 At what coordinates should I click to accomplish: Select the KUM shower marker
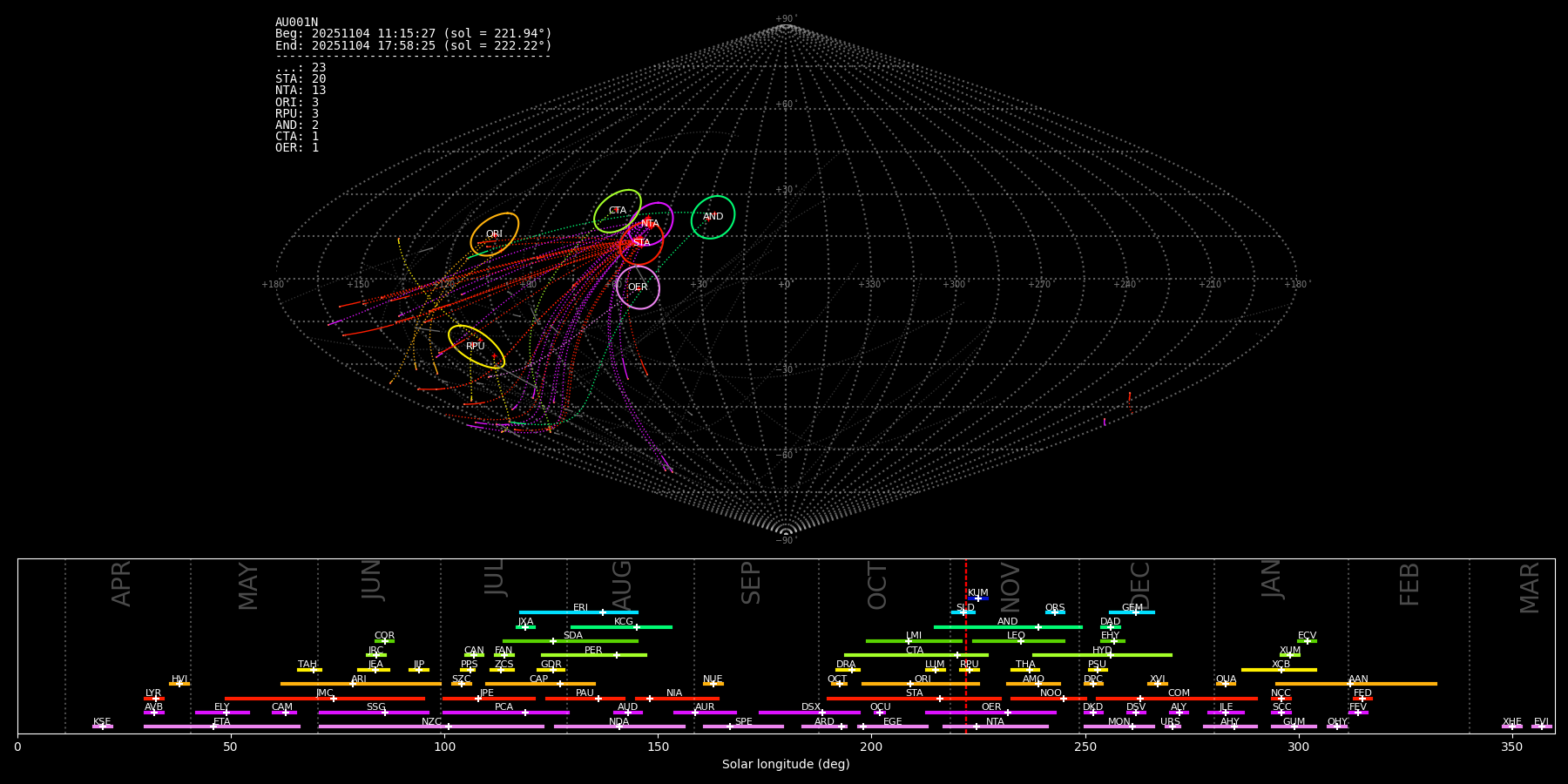click(977, 598)
